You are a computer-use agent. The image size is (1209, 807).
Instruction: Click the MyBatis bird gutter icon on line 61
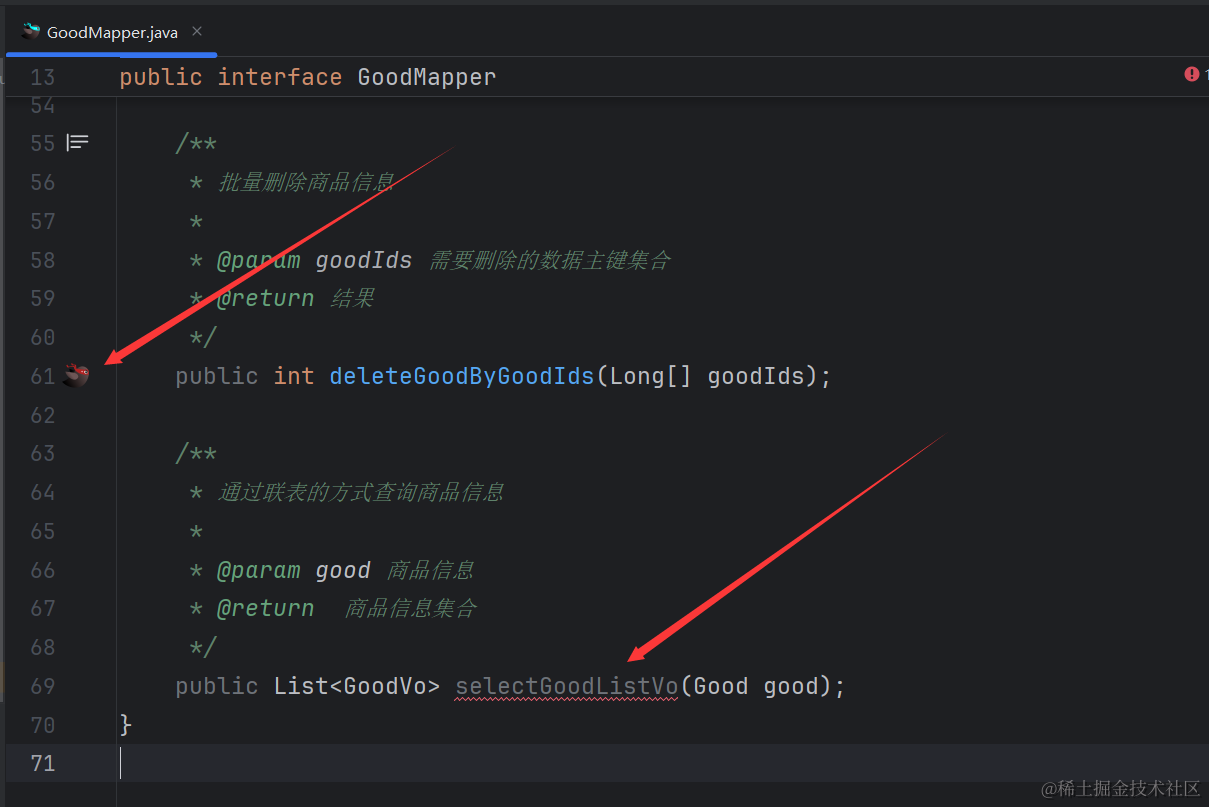click(77, 376)
